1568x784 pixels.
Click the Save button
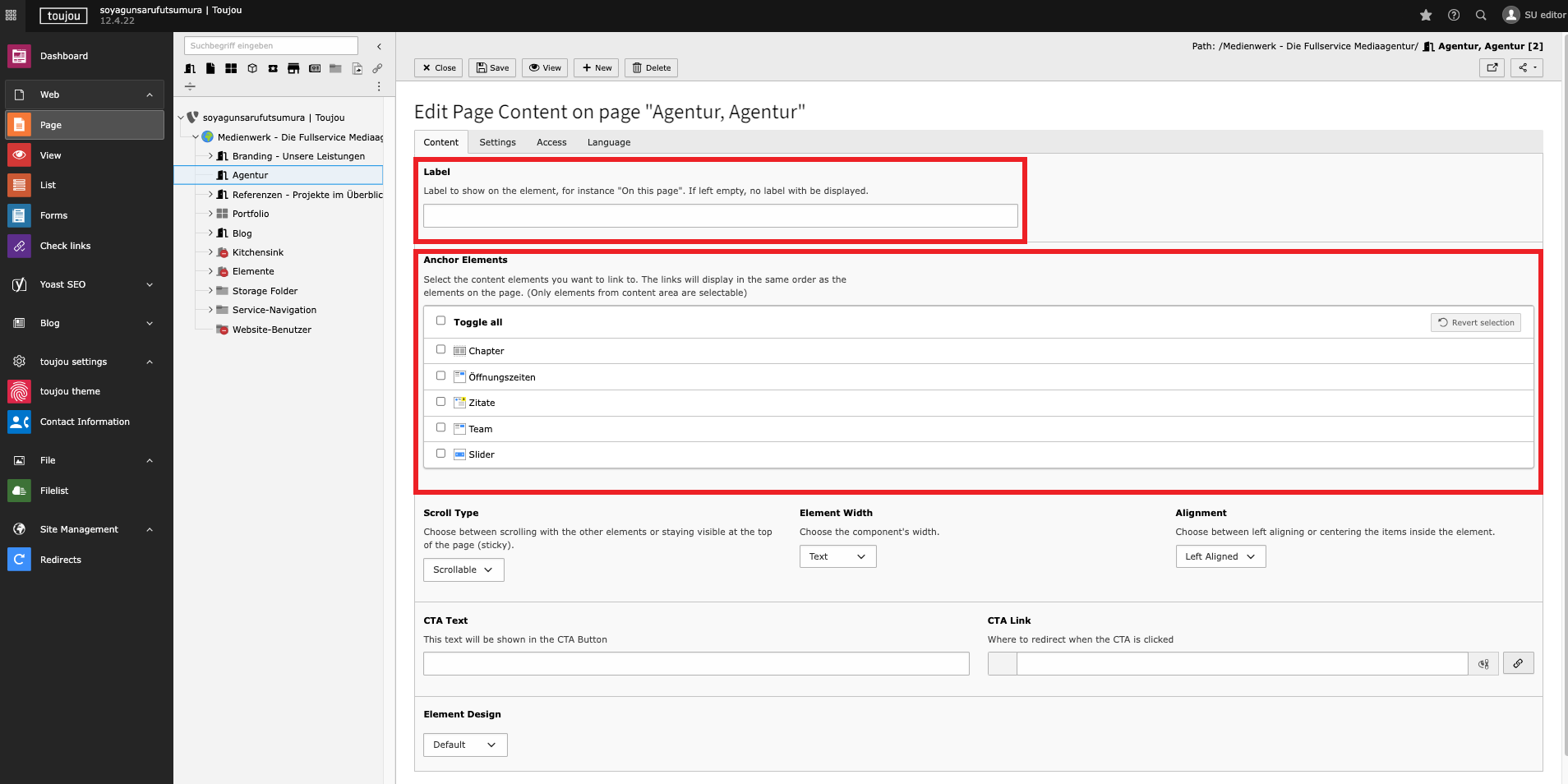(x=492, y=67)
